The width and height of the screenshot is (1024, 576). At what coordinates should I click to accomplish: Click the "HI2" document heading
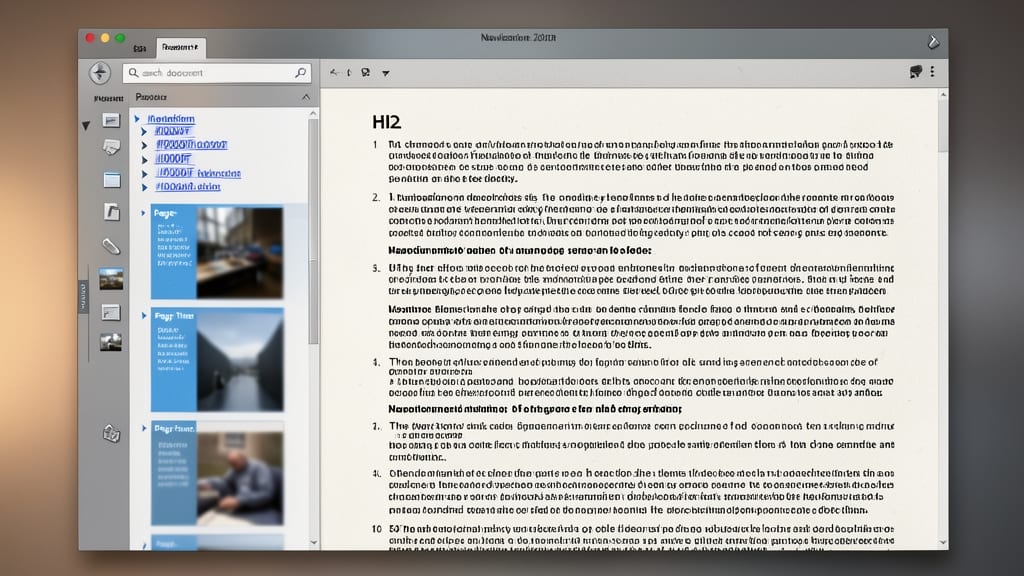click(387, 122)
